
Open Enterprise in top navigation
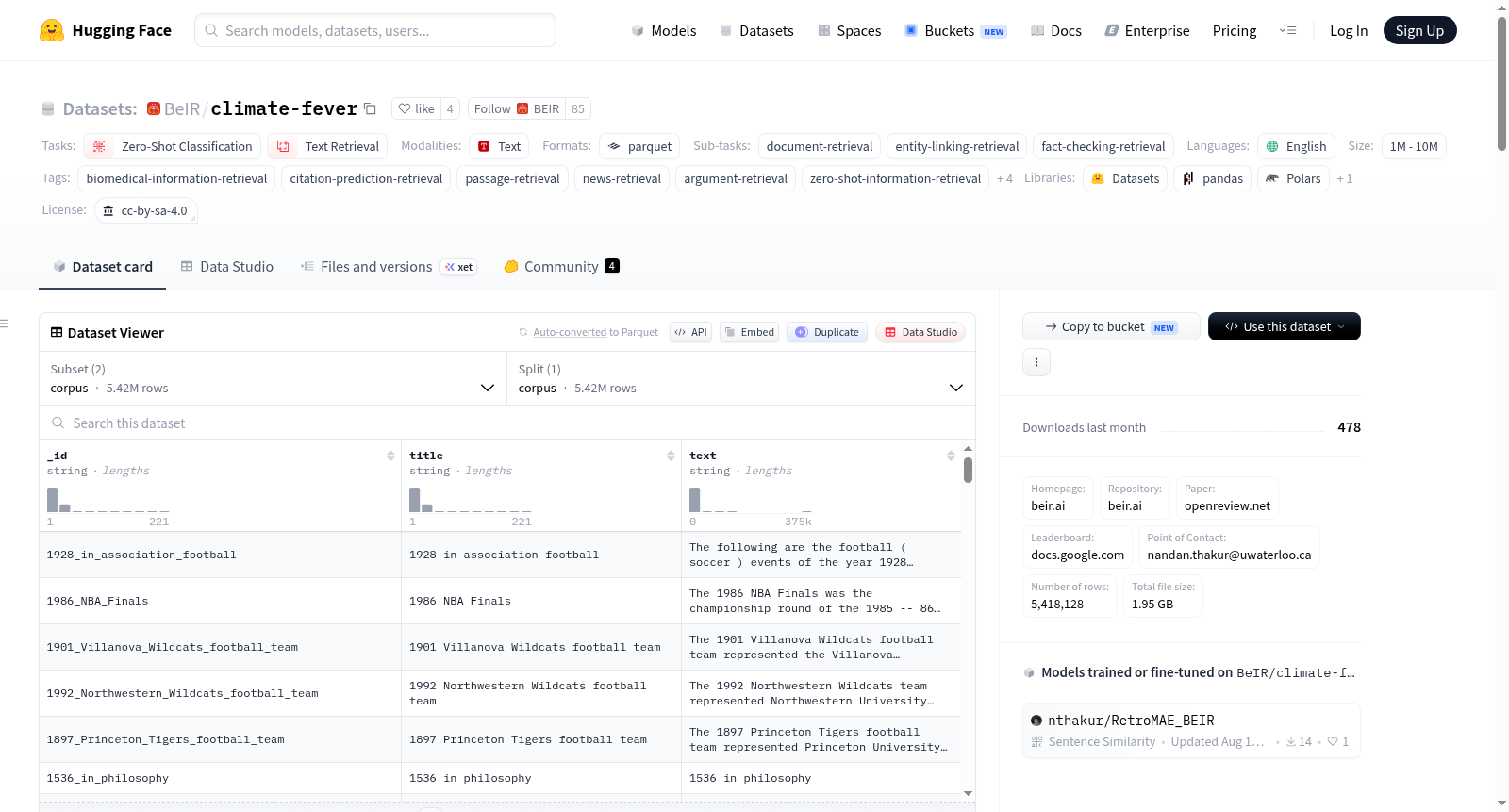(1147, 30)
